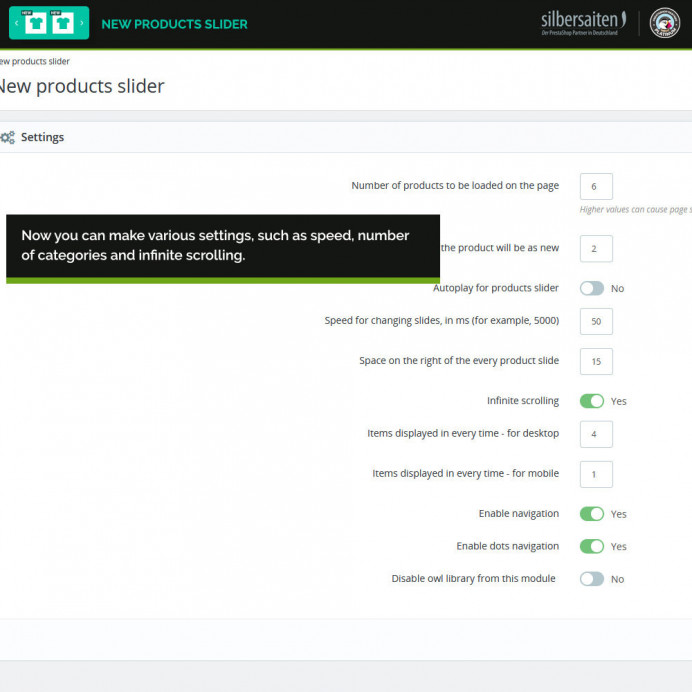Click the New Products Slider module logo icon
The image size is (692, 692).
tap(49, 23)
